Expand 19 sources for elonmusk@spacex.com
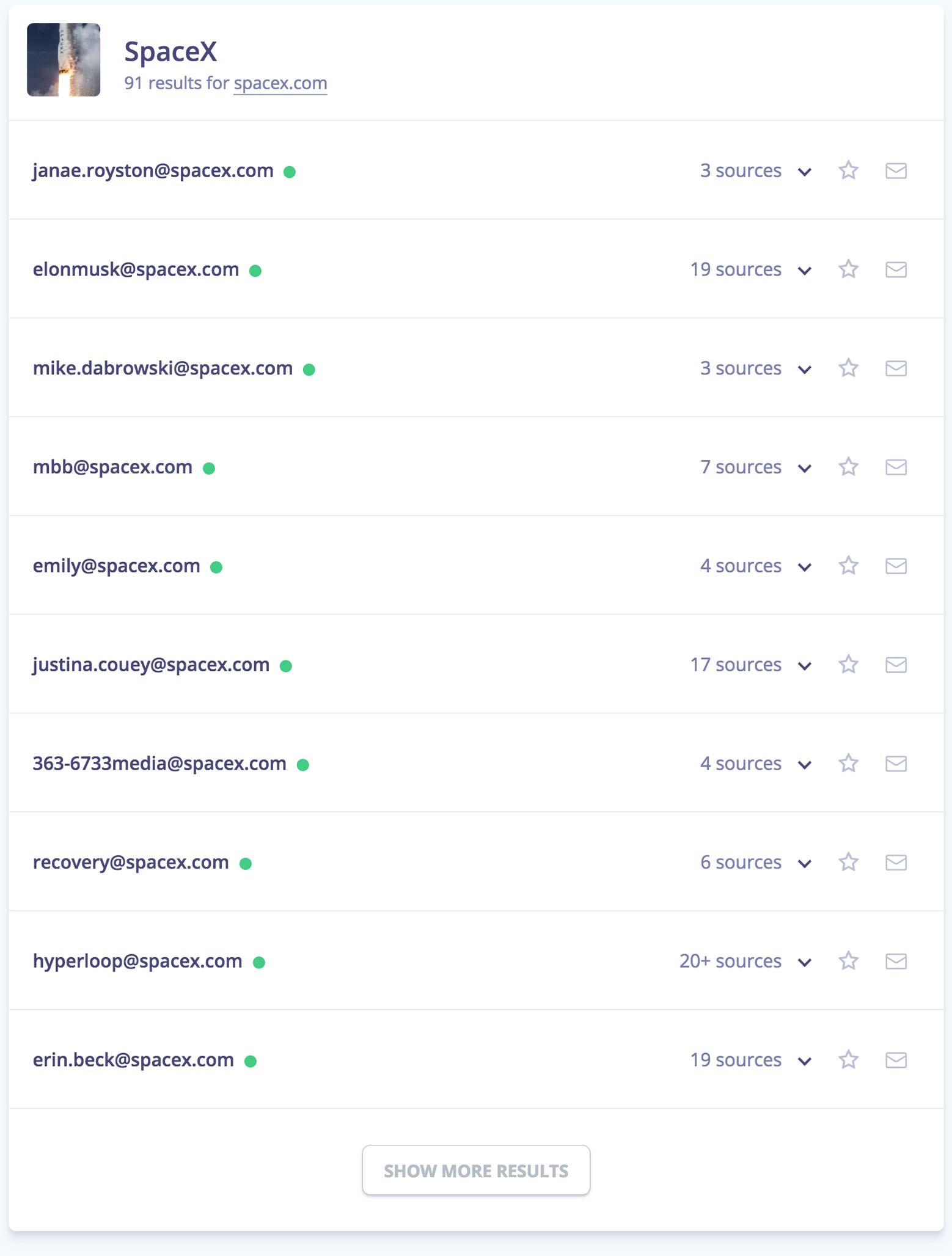This screenshot has width=952, height=1256. point(805,271)
